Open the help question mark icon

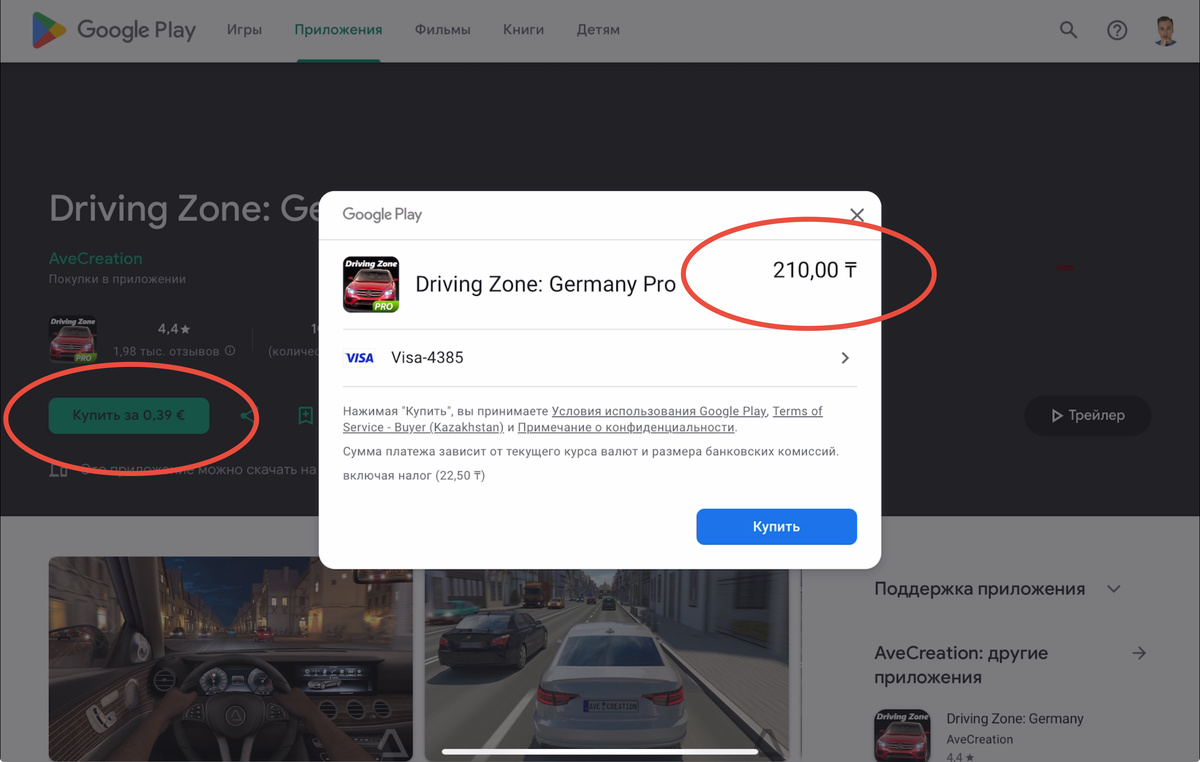(1117, 31)
